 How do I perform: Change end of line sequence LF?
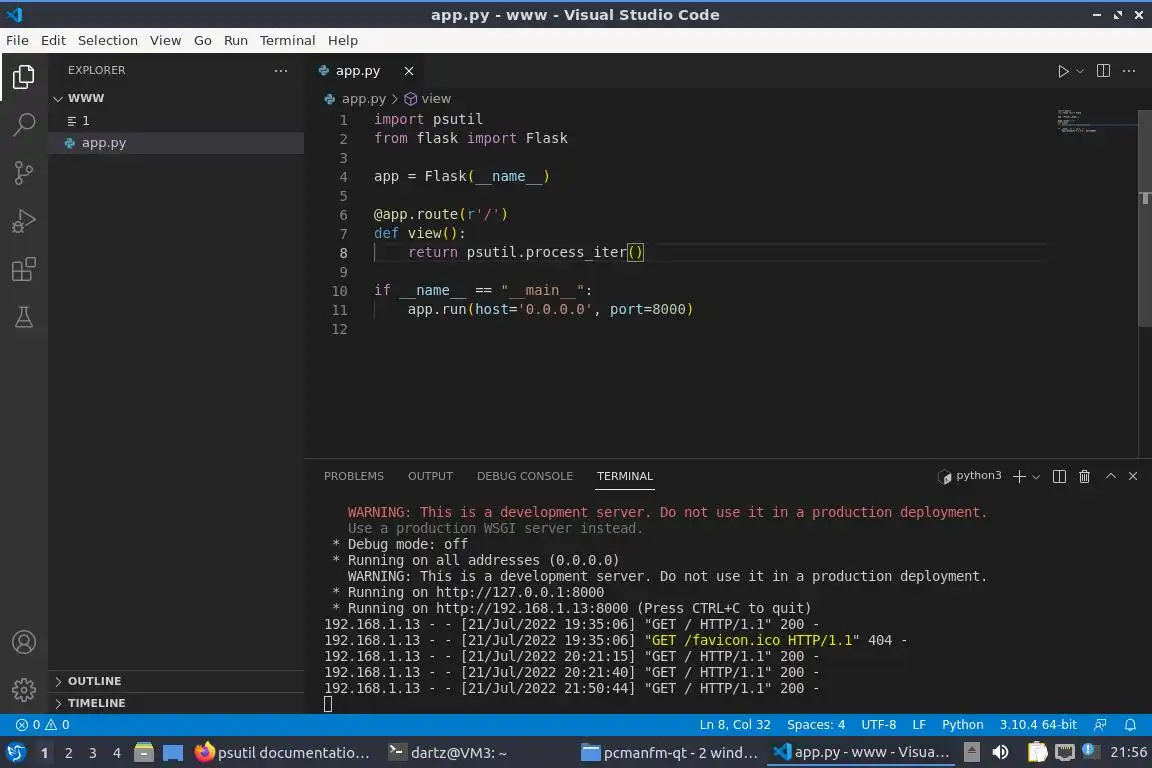918,725
